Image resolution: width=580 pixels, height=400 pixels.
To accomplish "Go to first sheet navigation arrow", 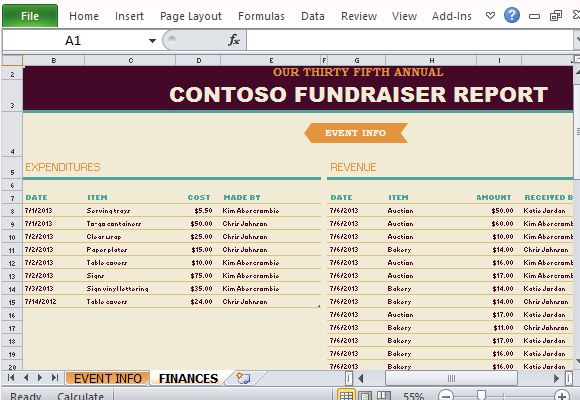I will click(11, 378).
